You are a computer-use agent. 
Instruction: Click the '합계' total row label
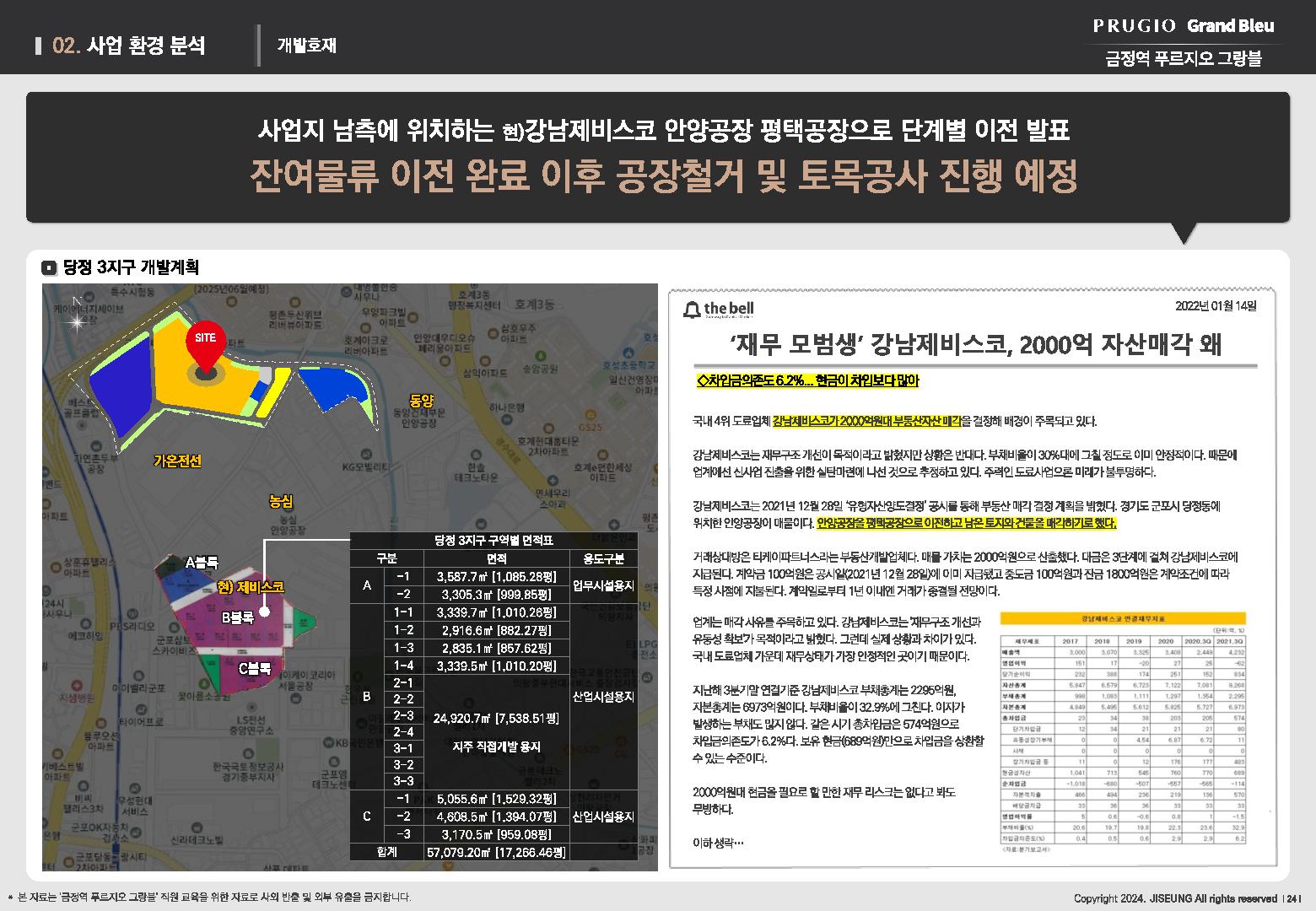386,852
